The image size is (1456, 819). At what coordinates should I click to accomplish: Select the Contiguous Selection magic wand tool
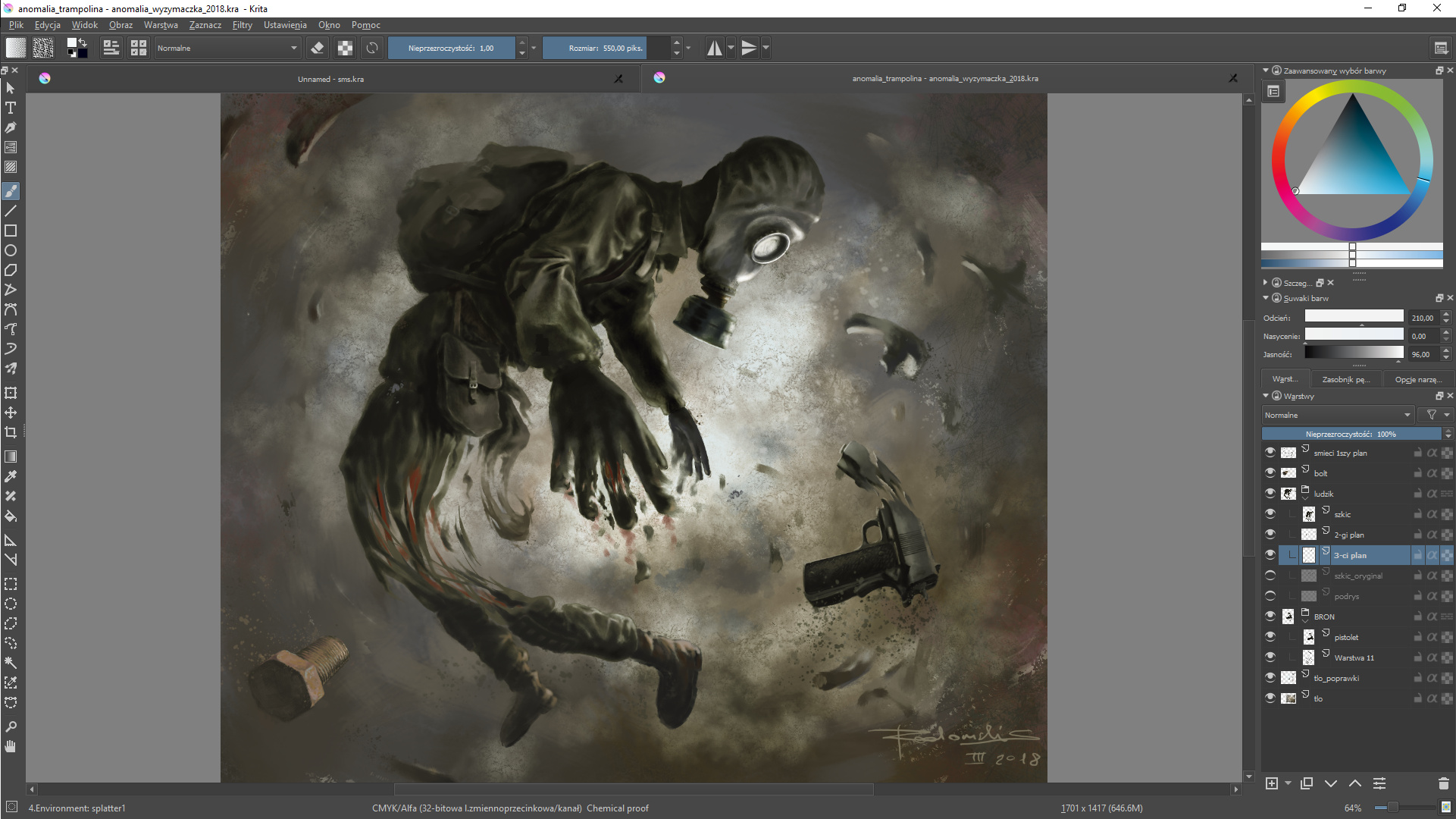tap(11, 663)
